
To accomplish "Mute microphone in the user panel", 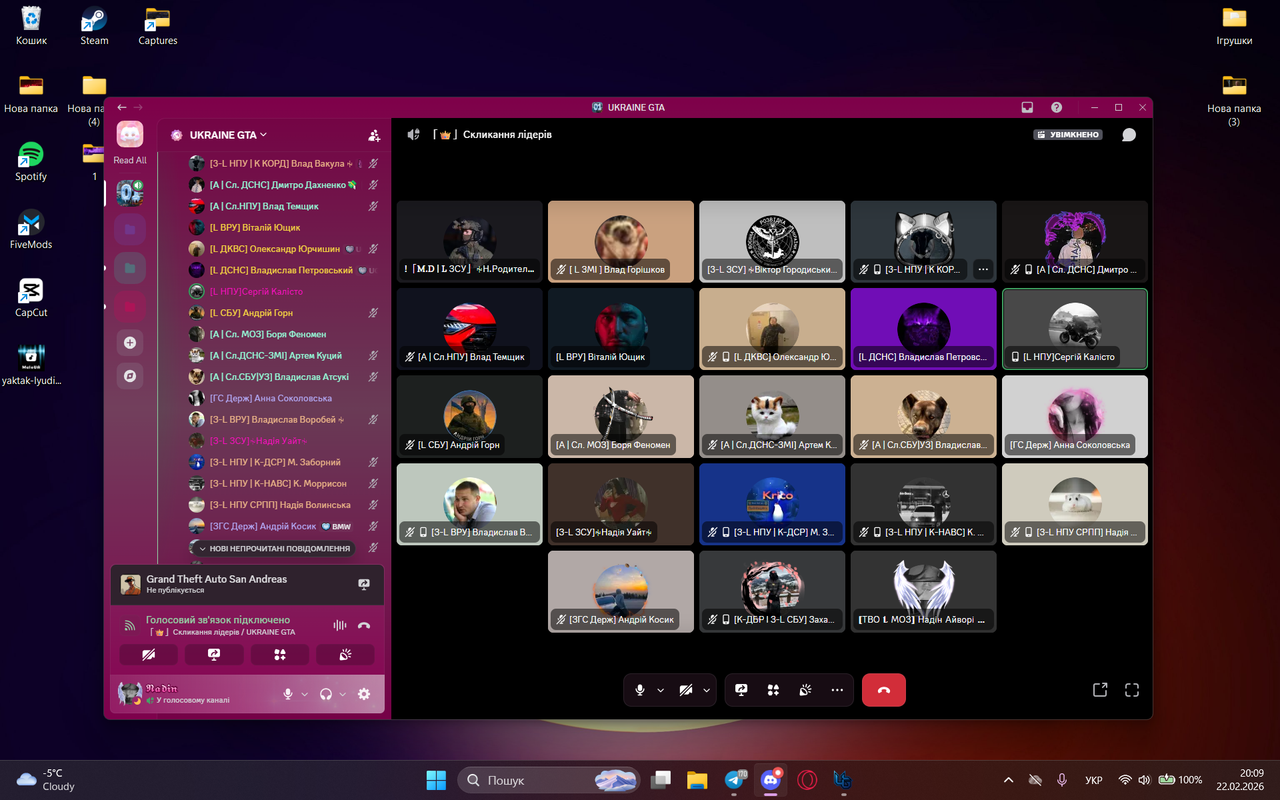I will [x=288, y=694].
